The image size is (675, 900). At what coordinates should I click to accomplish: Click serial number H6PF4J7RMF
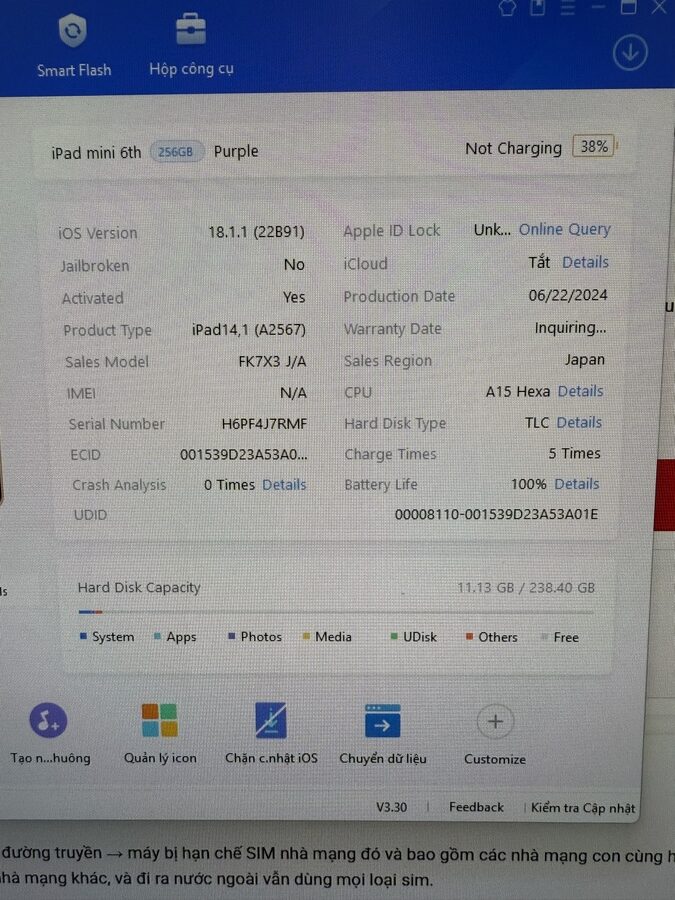pos(264,424)
